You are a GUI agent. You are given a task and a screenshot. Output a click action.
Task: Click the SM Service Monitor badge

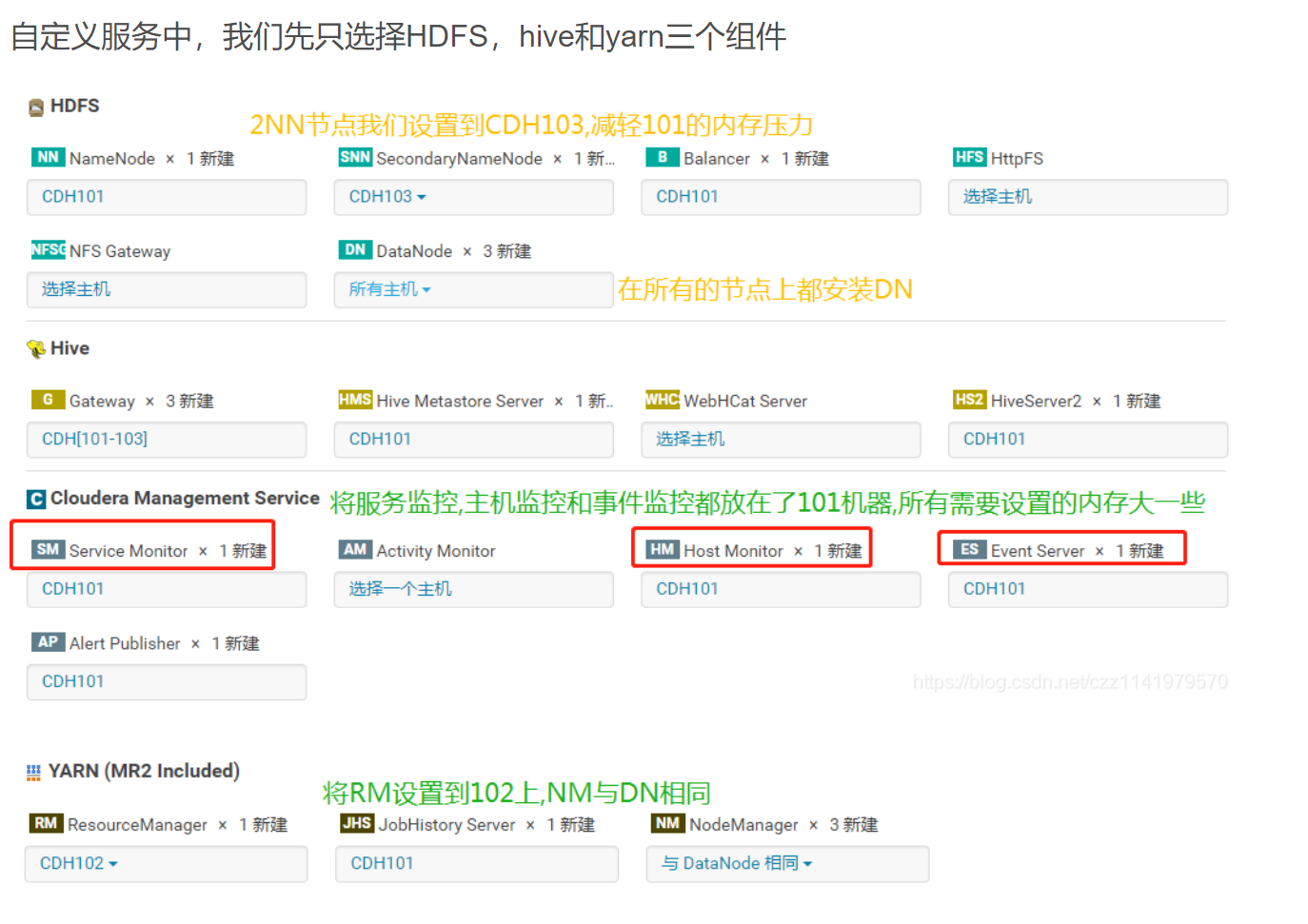tap(48, 549)
